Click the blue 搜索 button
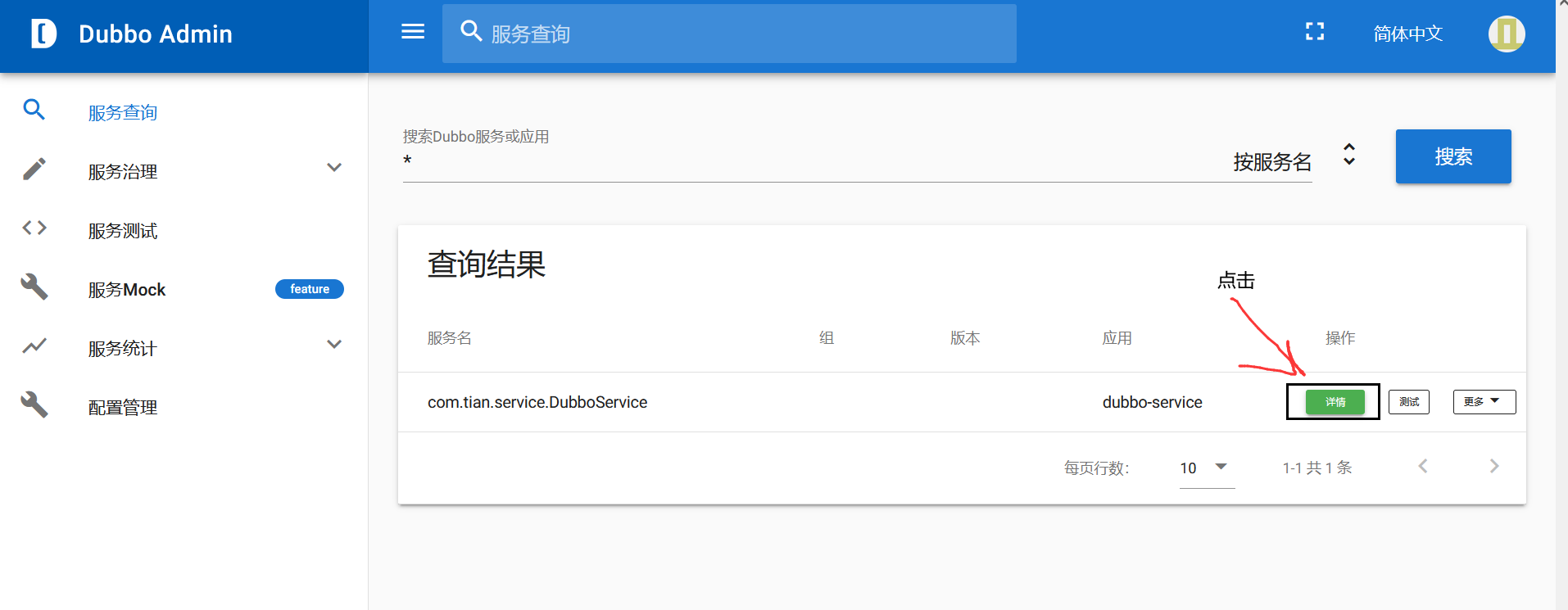The image size is (1568, 610). (1453, 156)
